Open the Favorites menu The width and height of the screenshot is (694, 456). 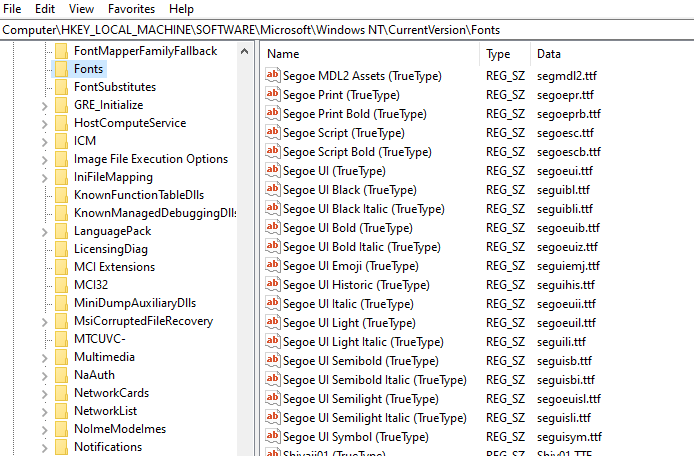(x=131, y=9)
